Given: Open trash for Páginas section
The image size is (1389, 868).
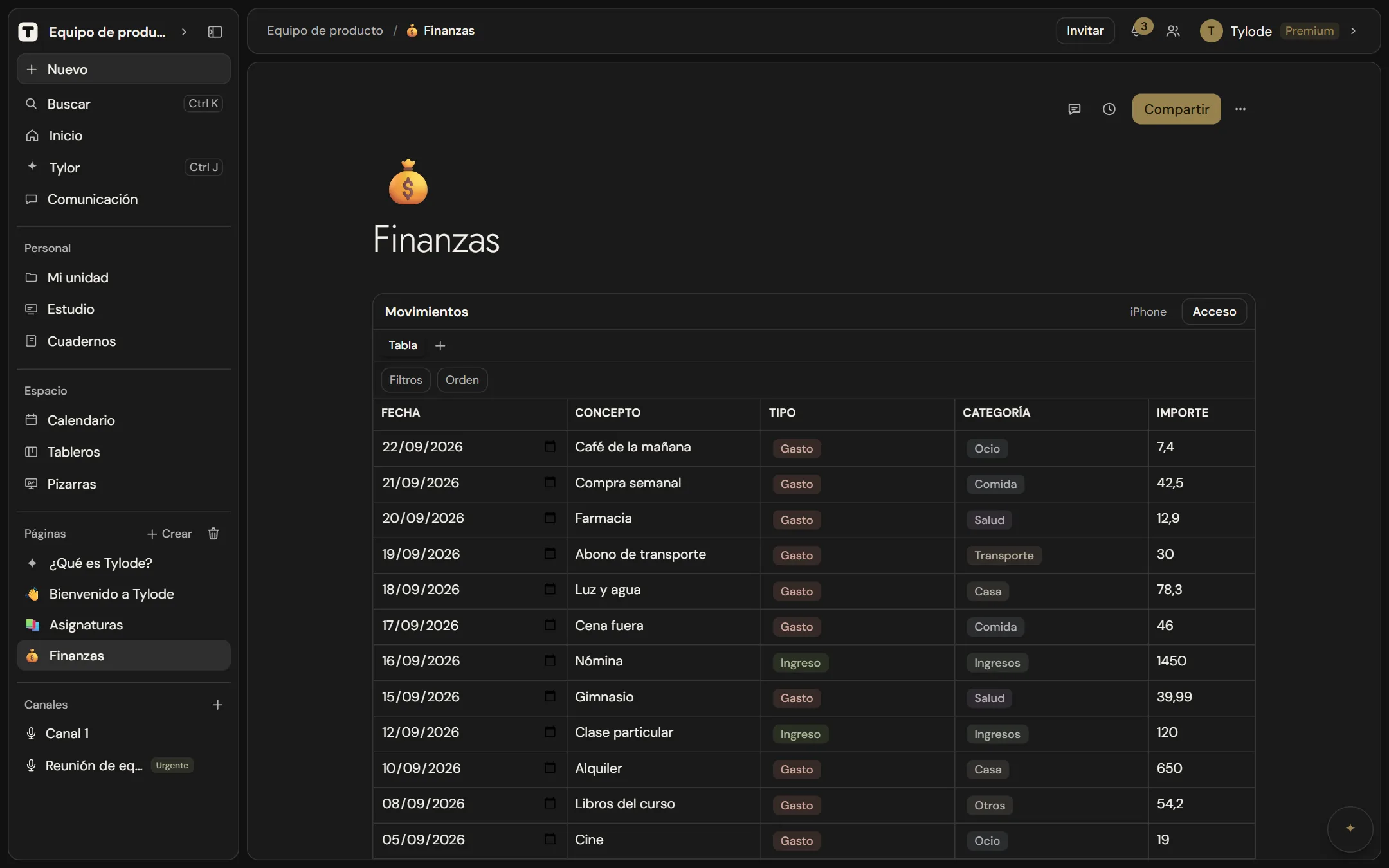Looking at the screenshot, I should coord(213,534).
